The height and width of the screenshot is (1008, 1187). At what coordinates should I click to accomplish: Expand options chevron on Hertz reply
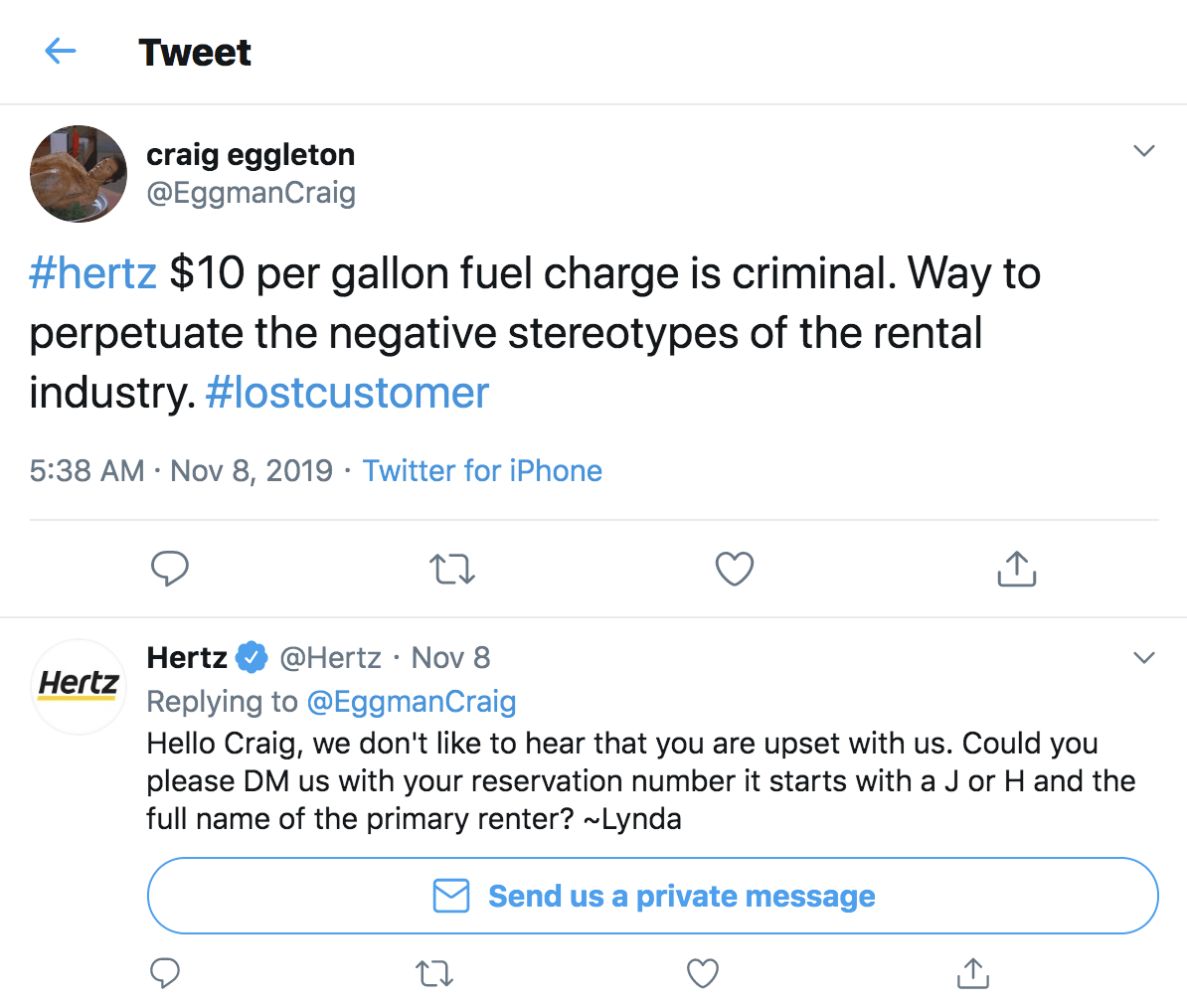pyautogui.click(x=1144, y=658)
